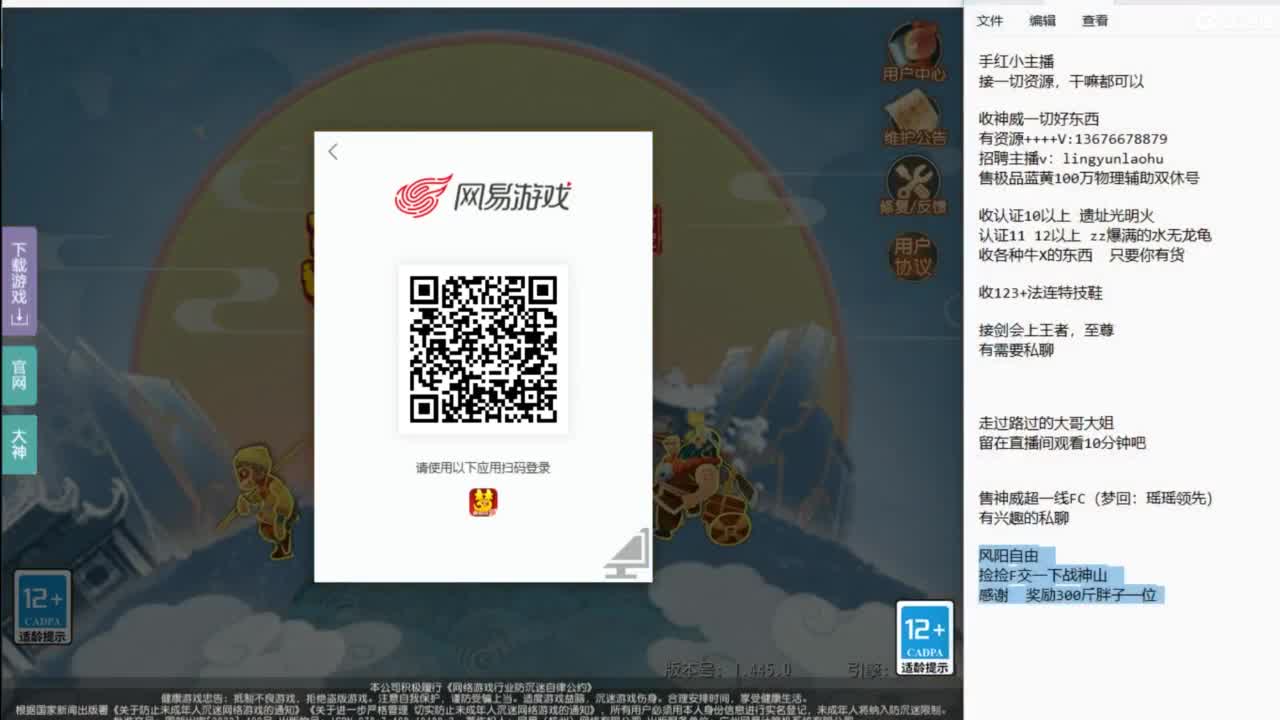
Task: Click the line 收认证10以上 遗址光明火
Action: [1066, 216]
